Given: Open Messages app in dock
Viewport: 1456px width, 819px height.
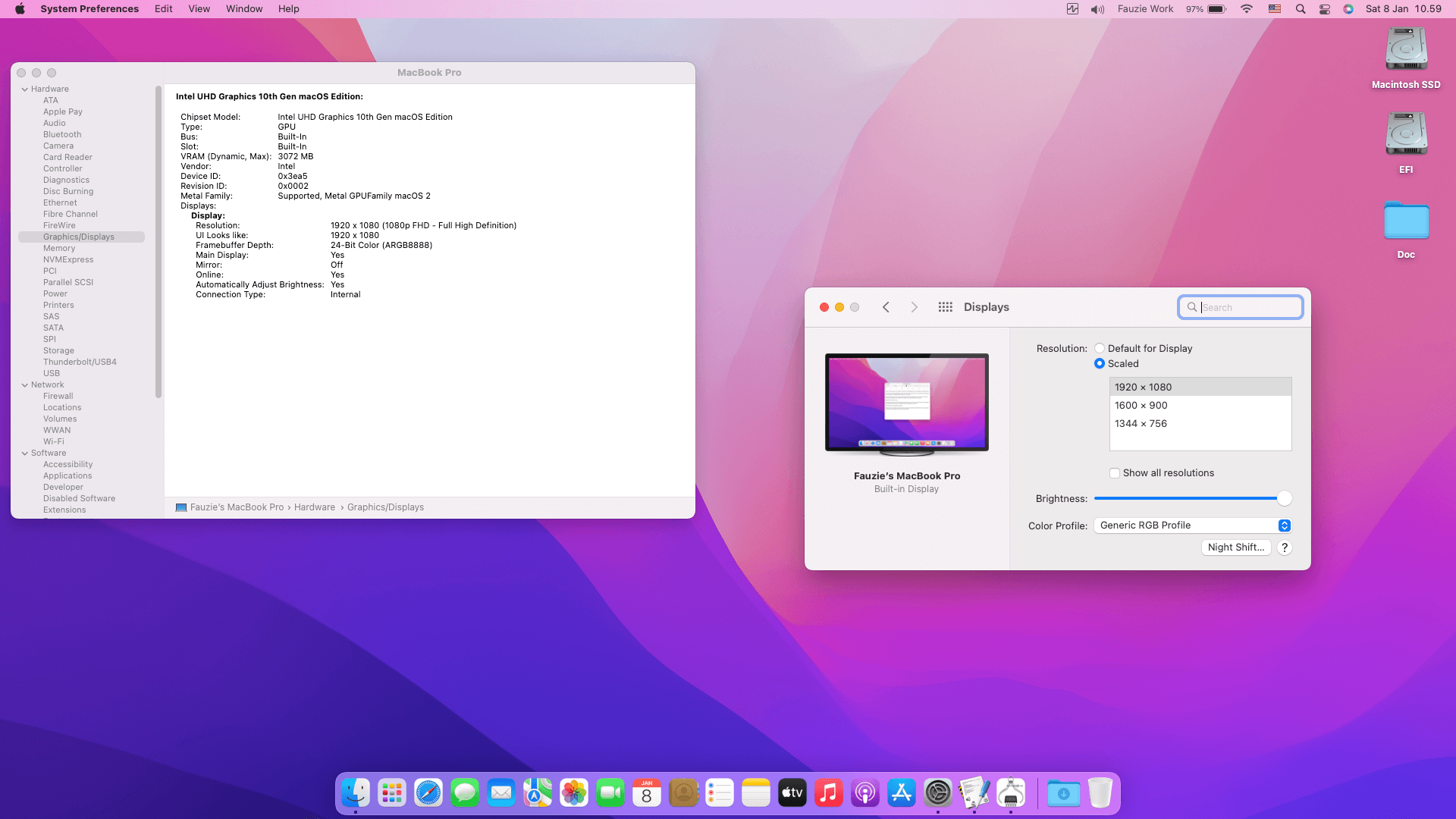Looking at the screenshot, I should [465, 793].
